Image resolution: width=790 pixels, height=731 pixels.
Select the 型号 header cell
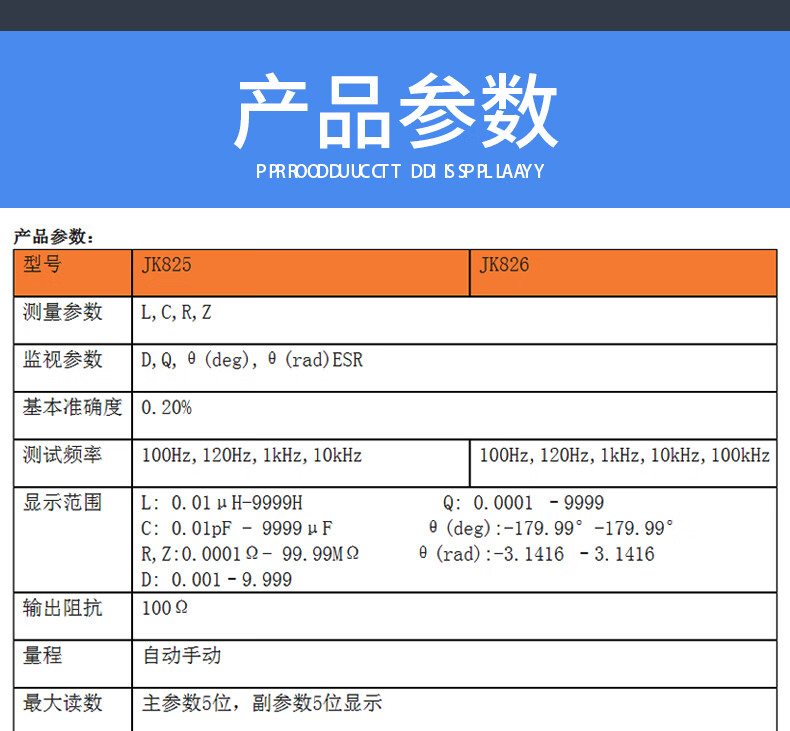(73, 273)
